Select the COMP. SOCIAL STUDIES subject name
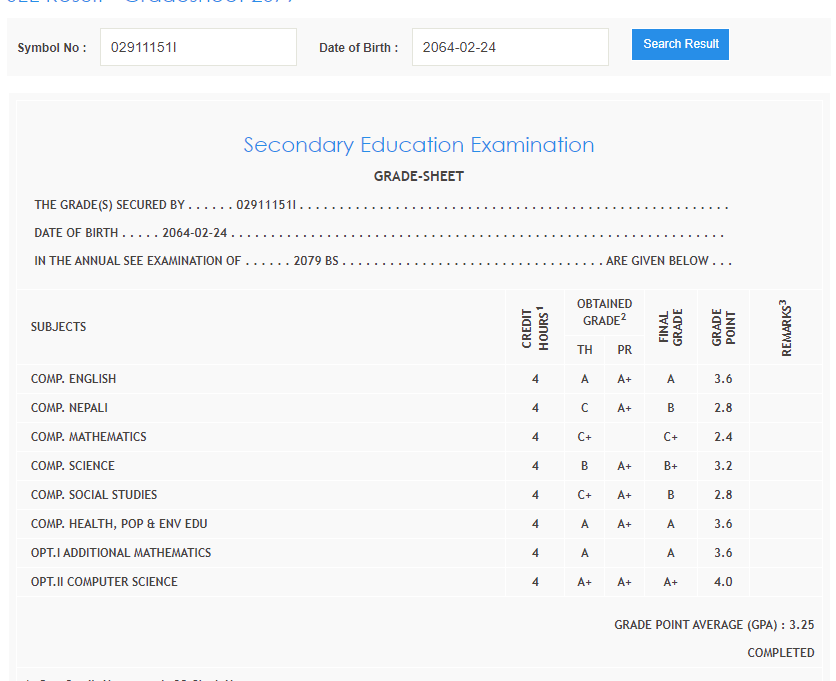Image resolution: width=836 pixels, height=681 pixels. point(94,495)
